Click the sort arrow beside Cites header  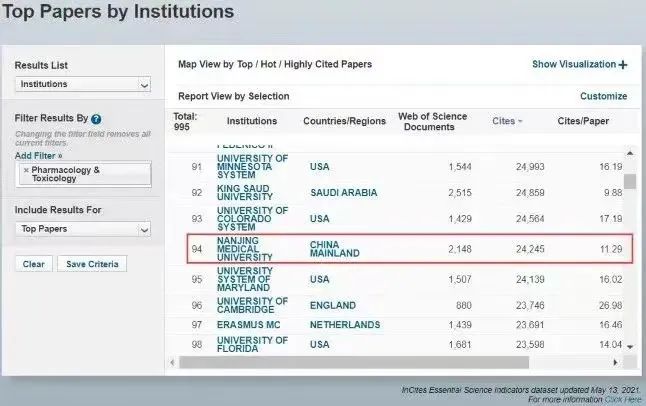519,121
